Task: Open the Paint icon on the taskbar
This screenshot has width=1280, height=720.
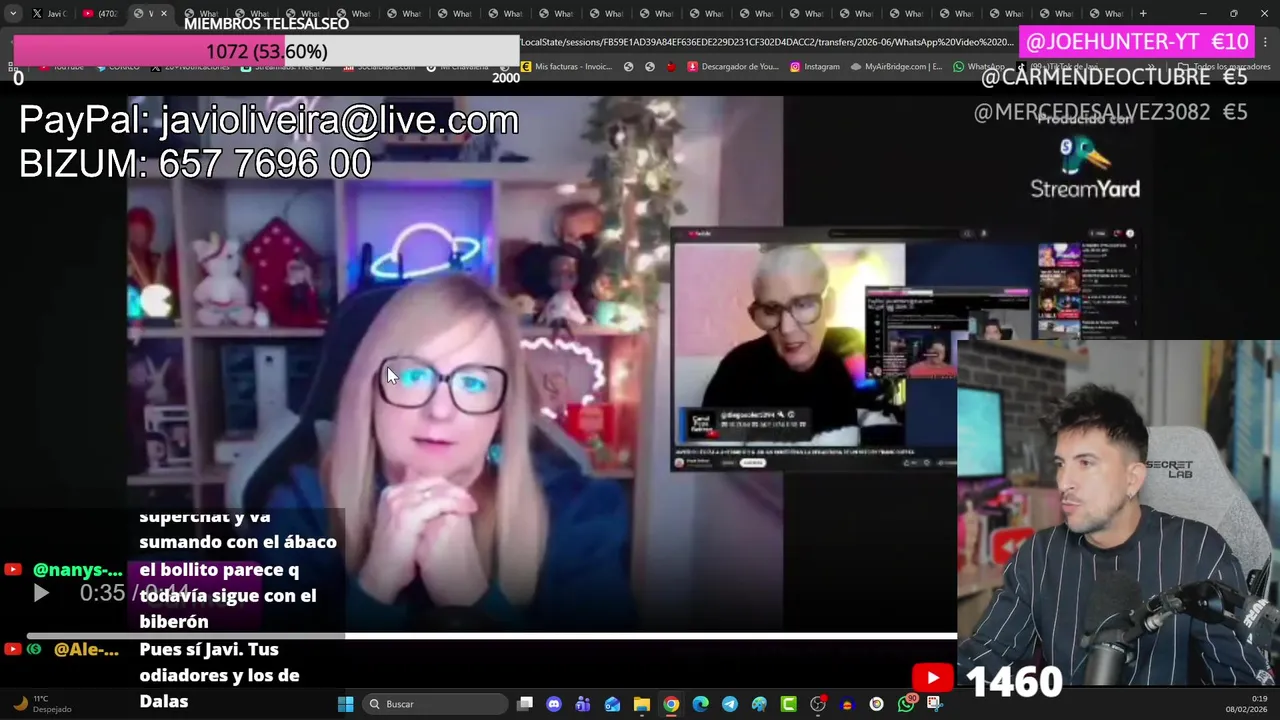Action: click(759, 704)
